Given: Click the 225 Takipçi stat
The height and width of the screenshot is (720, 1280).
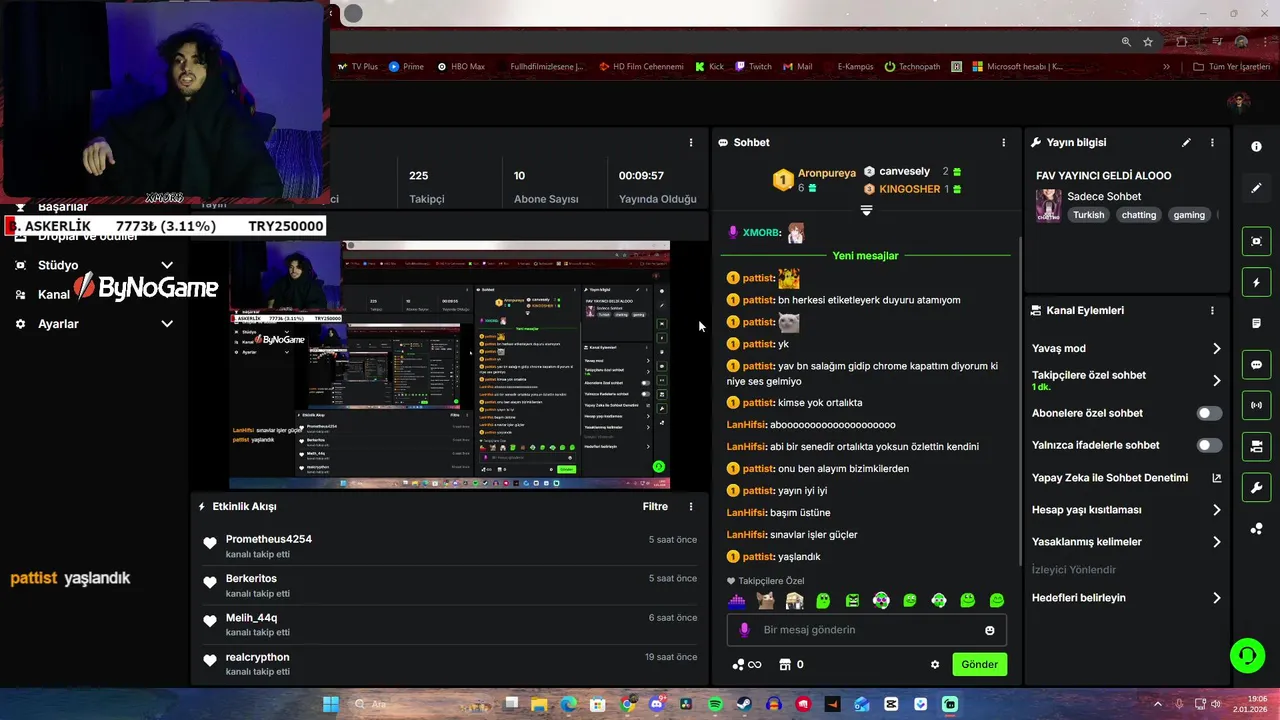Looking at the screenshot, I should (427, 186).
